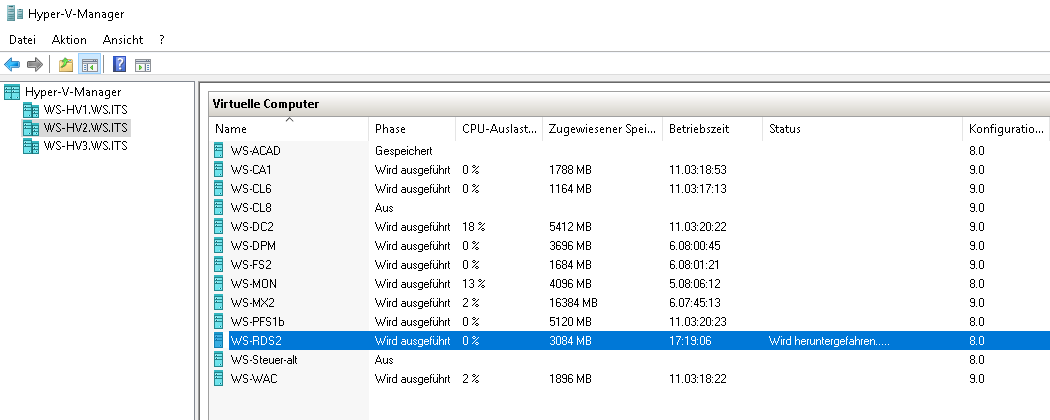Select the WS-RDS2 virtual machine name

[256, 341]
